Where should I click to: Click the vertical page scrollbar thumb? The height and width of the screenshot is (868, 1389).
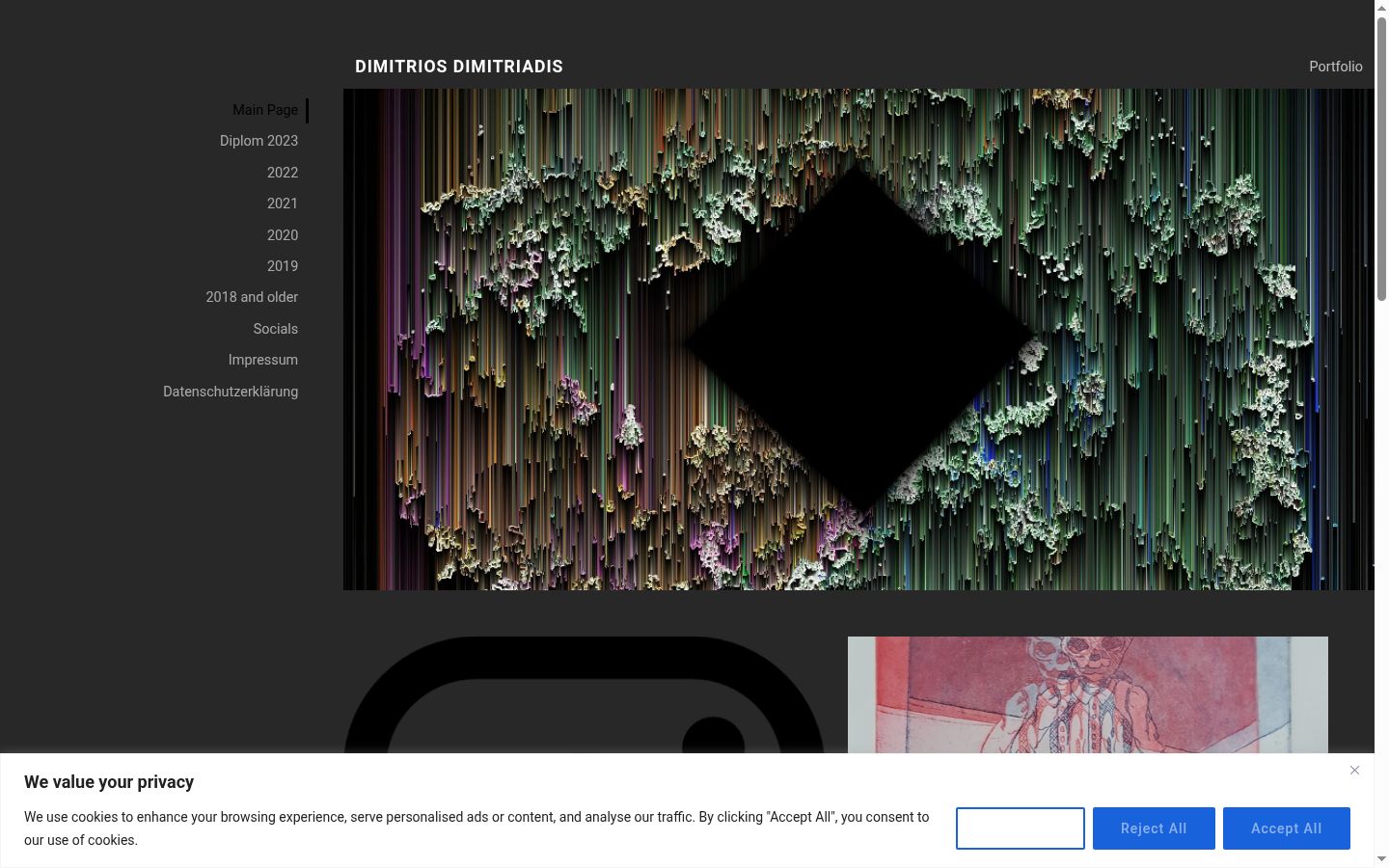click(1381, 159)
